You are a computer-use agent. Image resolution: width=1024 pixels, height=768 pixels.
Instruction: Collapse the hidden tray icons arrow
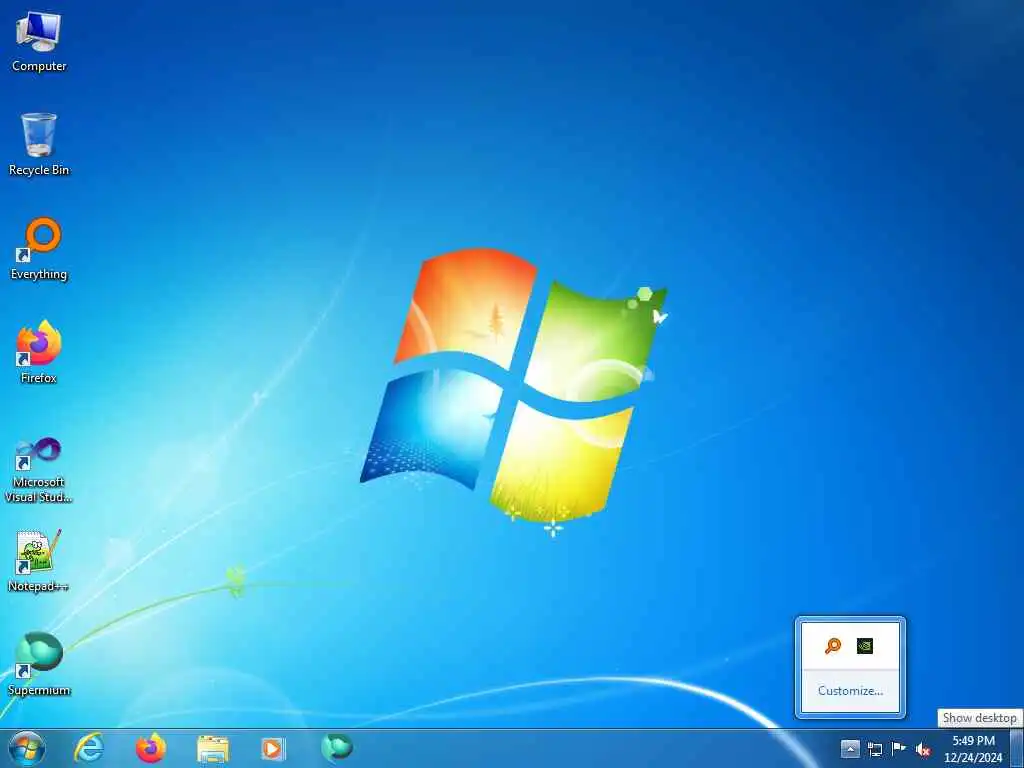point(850,748)
